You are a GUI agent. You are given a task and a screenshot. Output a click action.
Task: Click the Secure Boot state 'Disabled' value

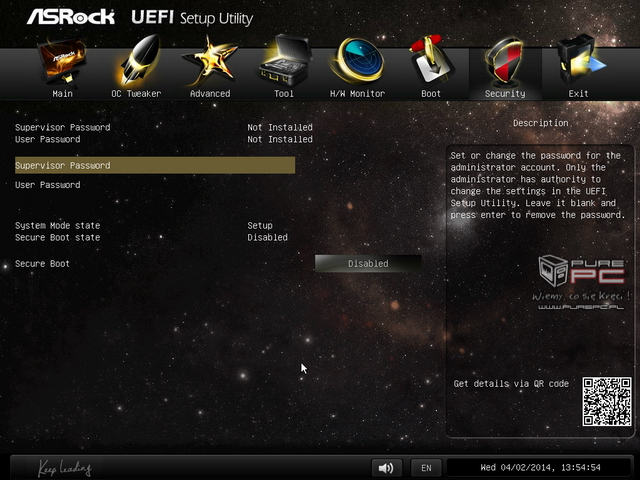point(267,237)
